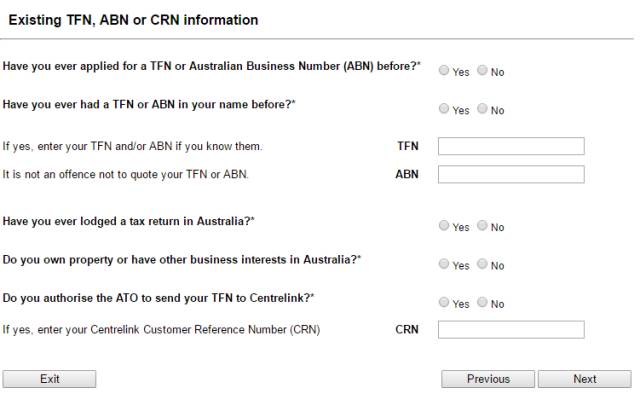
Task: Choose Yes for had a TFN or ABN in your name
Action: coord(444,109)
